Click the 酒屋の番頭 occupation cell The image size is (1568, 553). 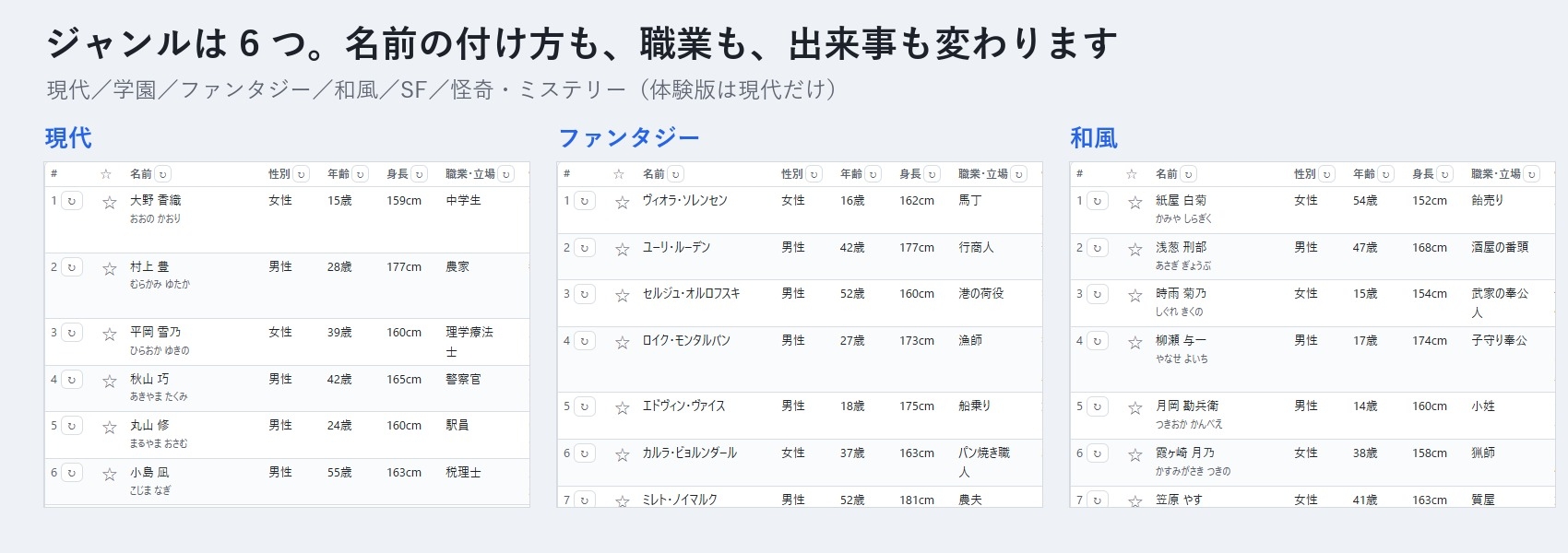click(x=1500, y=247)
